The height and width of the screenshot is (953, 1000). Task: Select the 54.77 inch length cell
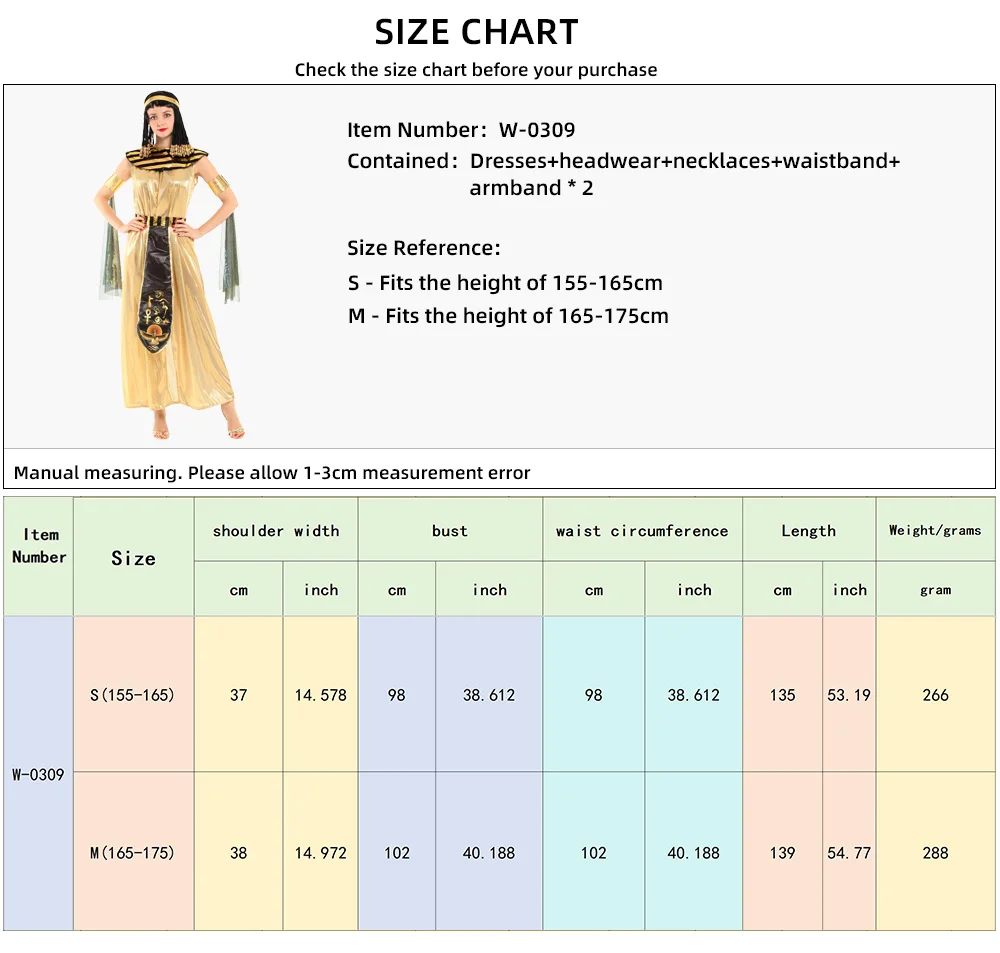[x=849, y=852]
